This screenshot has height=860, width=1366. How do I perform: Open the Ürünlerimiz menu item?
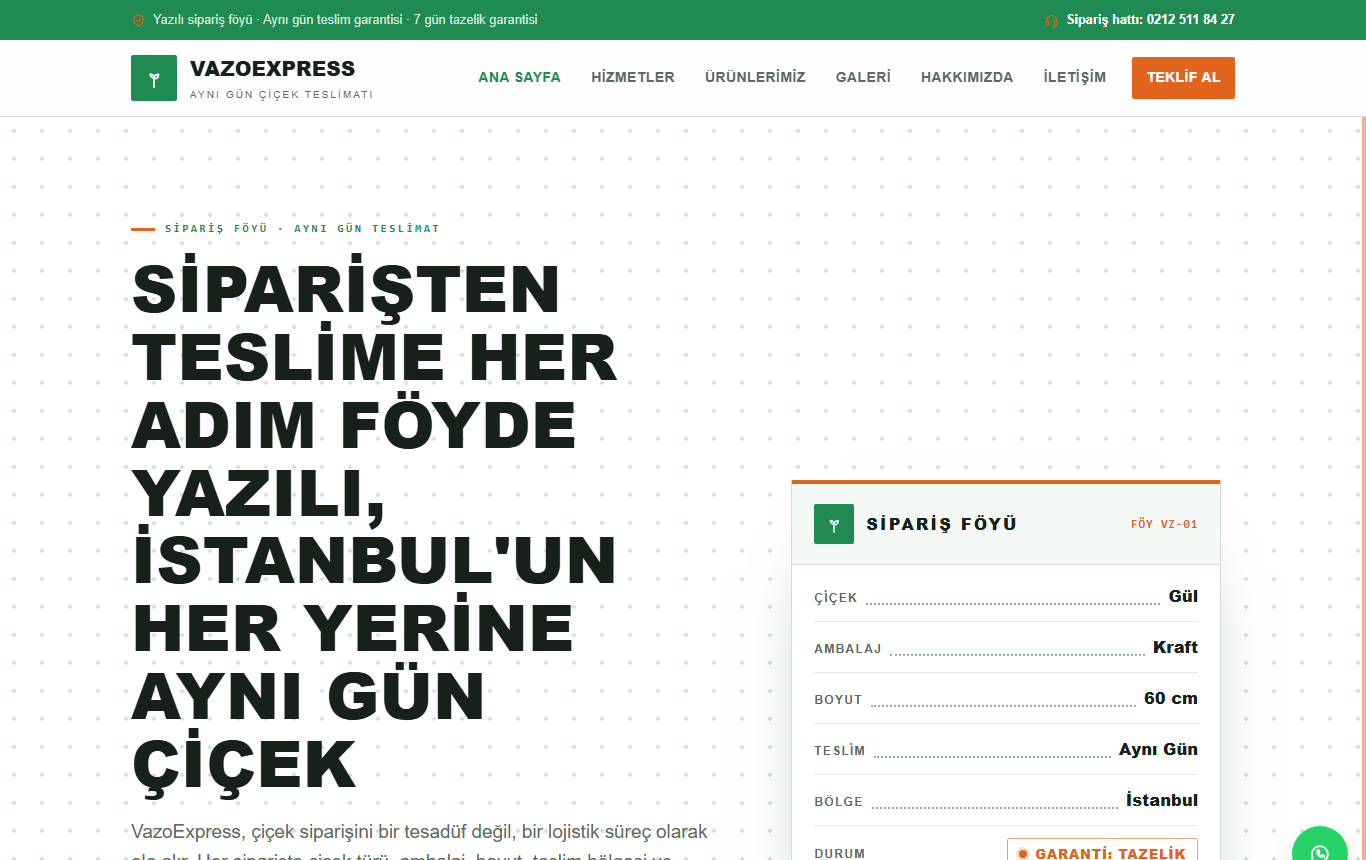[x=755, y=77]
